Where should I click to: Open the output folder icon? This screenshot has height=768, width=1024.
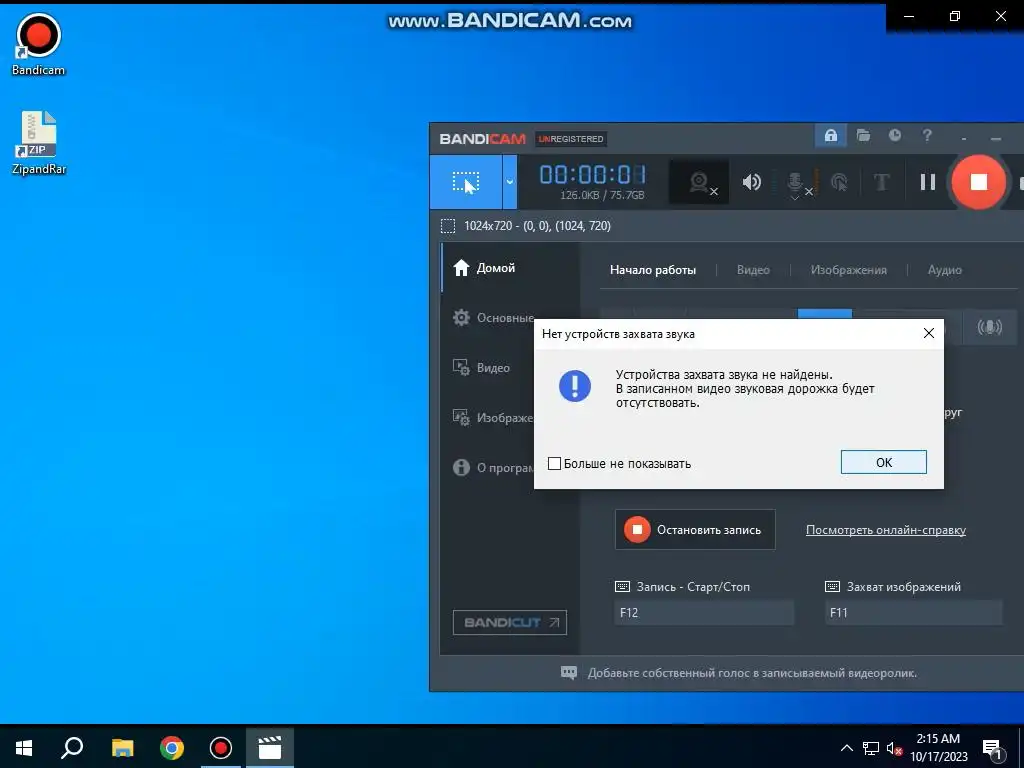pyautogui.click(x=863, y=135)
